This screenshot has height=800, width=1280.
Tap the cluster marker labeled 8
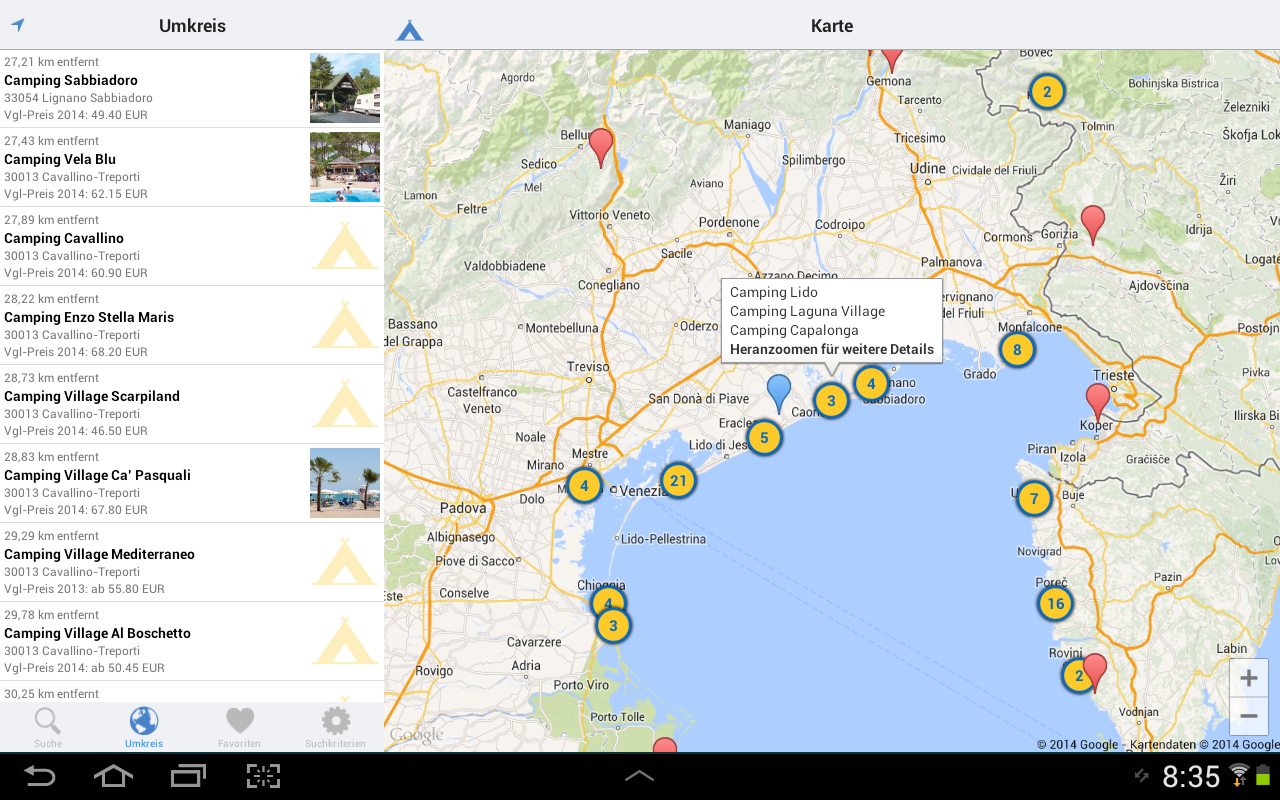(x=1017, y=350)
